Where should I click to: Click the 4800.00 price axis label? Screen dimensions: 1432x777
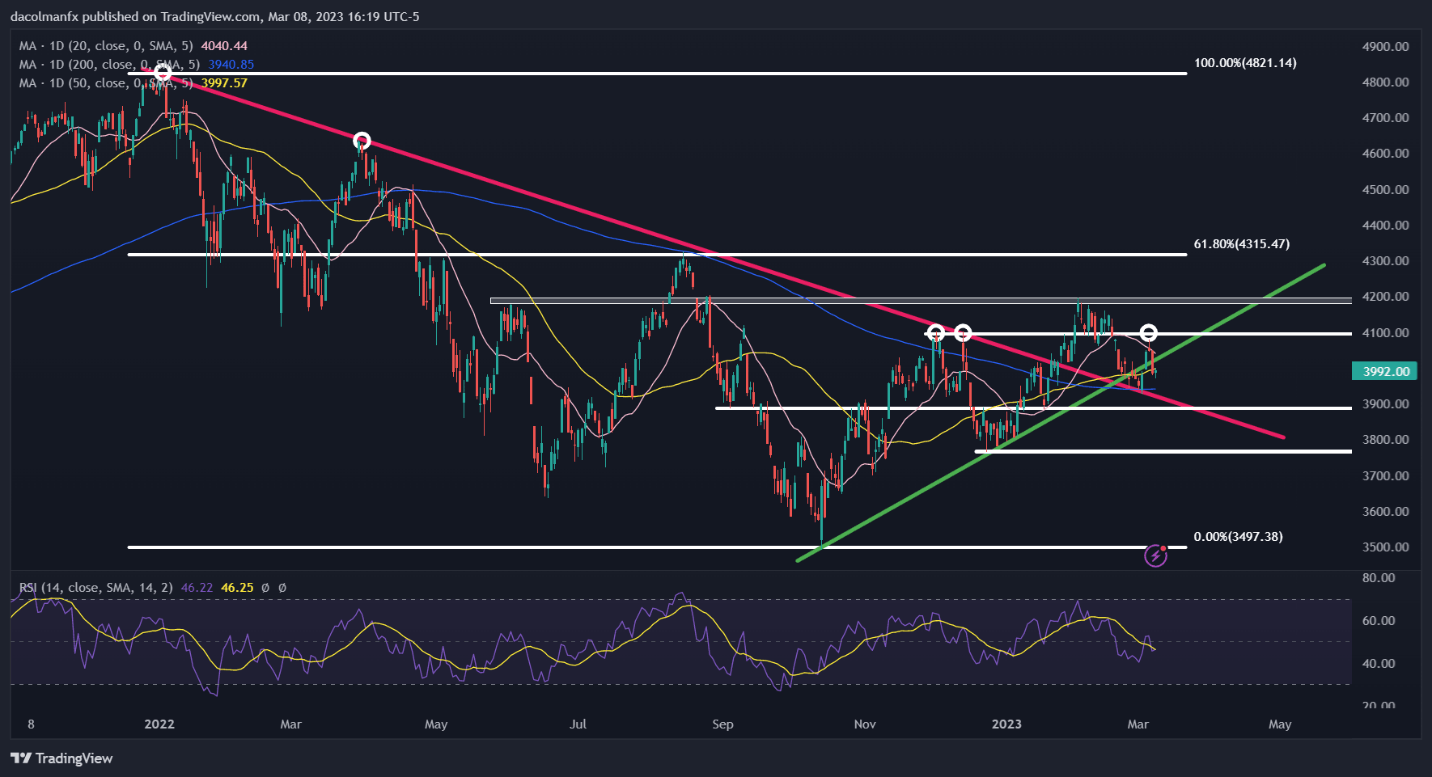point(1386,83)
